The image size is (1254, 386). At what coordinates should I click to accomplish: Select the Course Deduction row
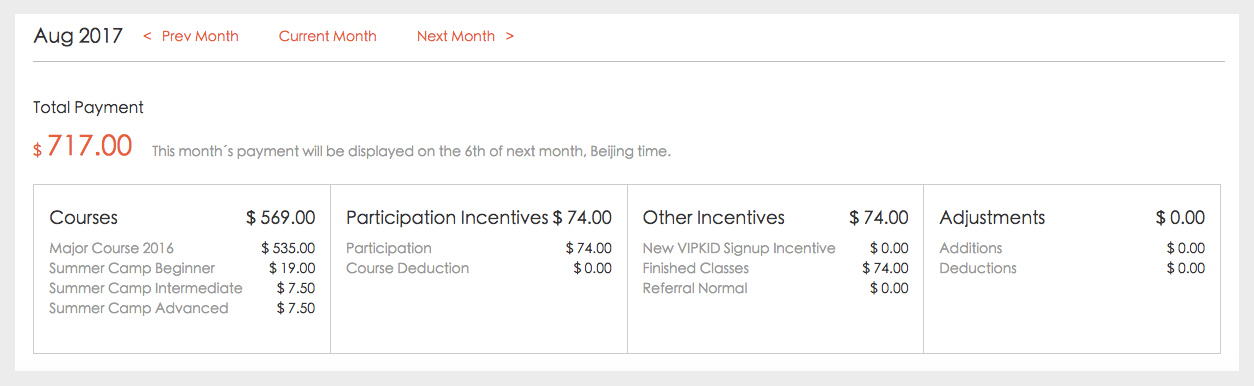pyautogui.click(x=479, y=268)
